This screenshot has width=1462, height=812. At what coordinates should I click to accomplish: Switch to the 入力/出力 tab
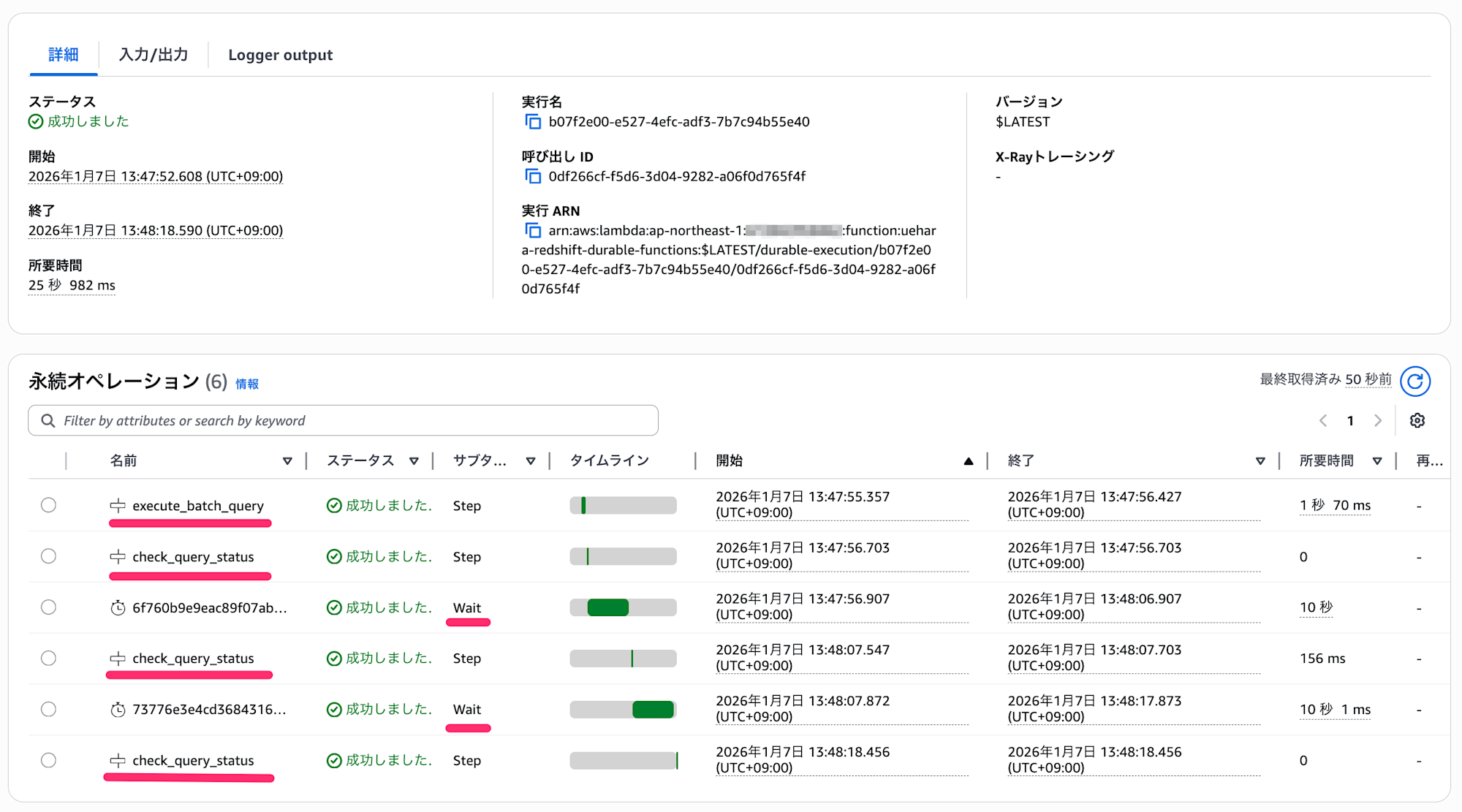point(154,55)
